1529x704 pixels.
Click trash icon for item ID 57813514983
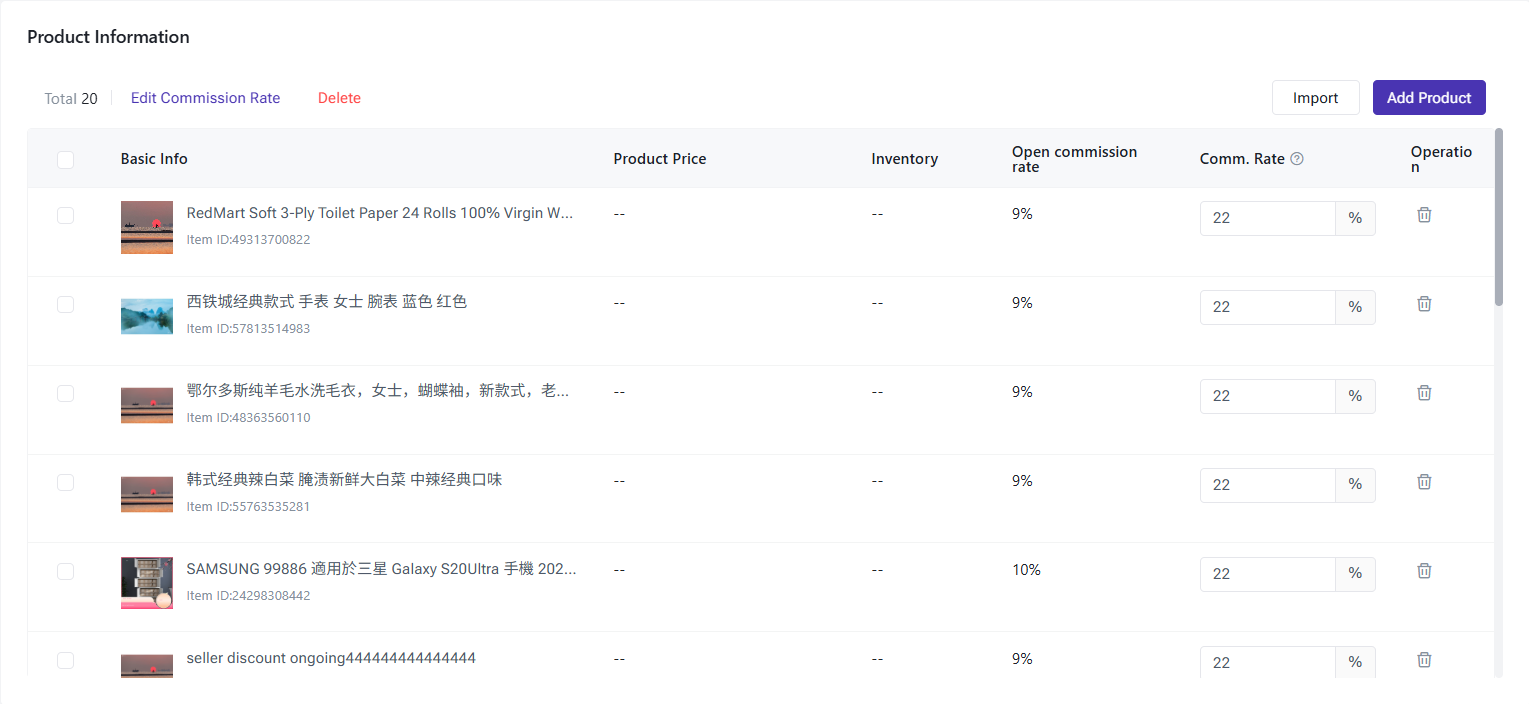pyautogui.click(x=1424, y=304)
